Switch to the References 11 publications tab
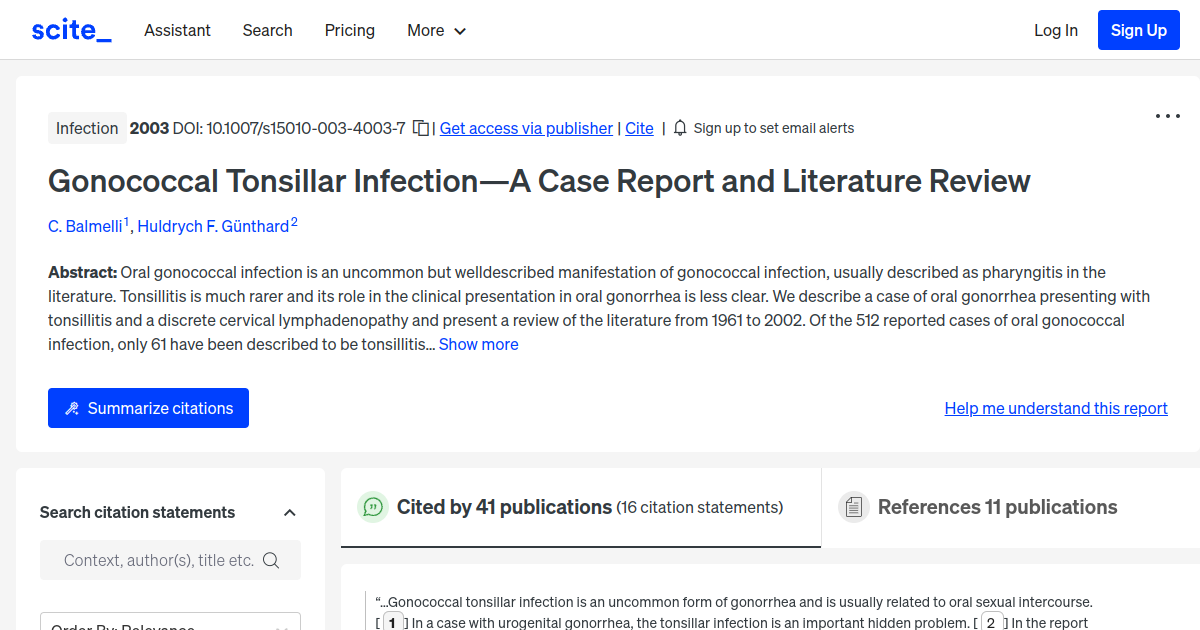 [x=997, y=507]
